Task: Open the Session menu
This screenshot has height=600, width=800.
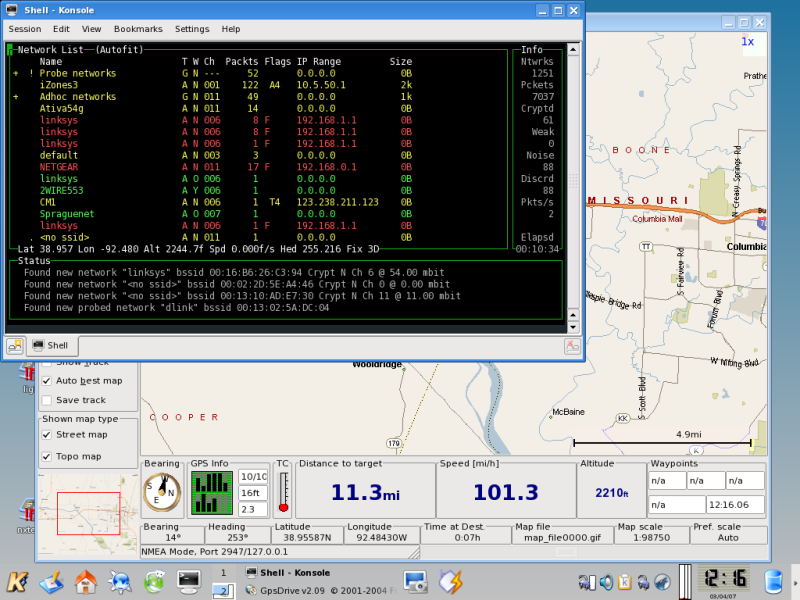Action: click(x=24, y=29)
